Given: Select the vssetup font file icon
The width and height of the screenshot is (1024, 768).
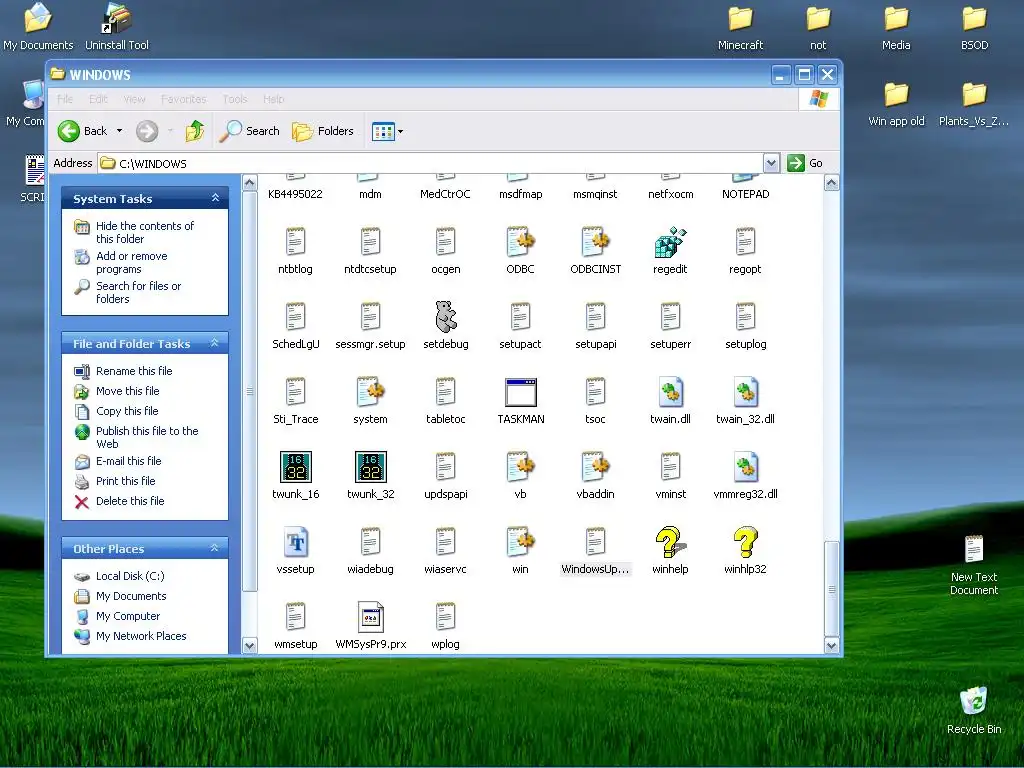Looking at the screenshot, I should (295, 542).
